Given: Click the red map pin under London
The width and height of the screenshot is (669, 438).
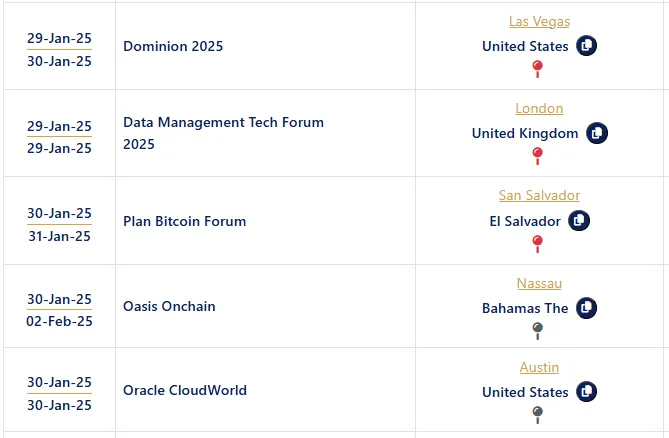Looking at the screenshot, I should pyautogui.click(x=538, y=155).
